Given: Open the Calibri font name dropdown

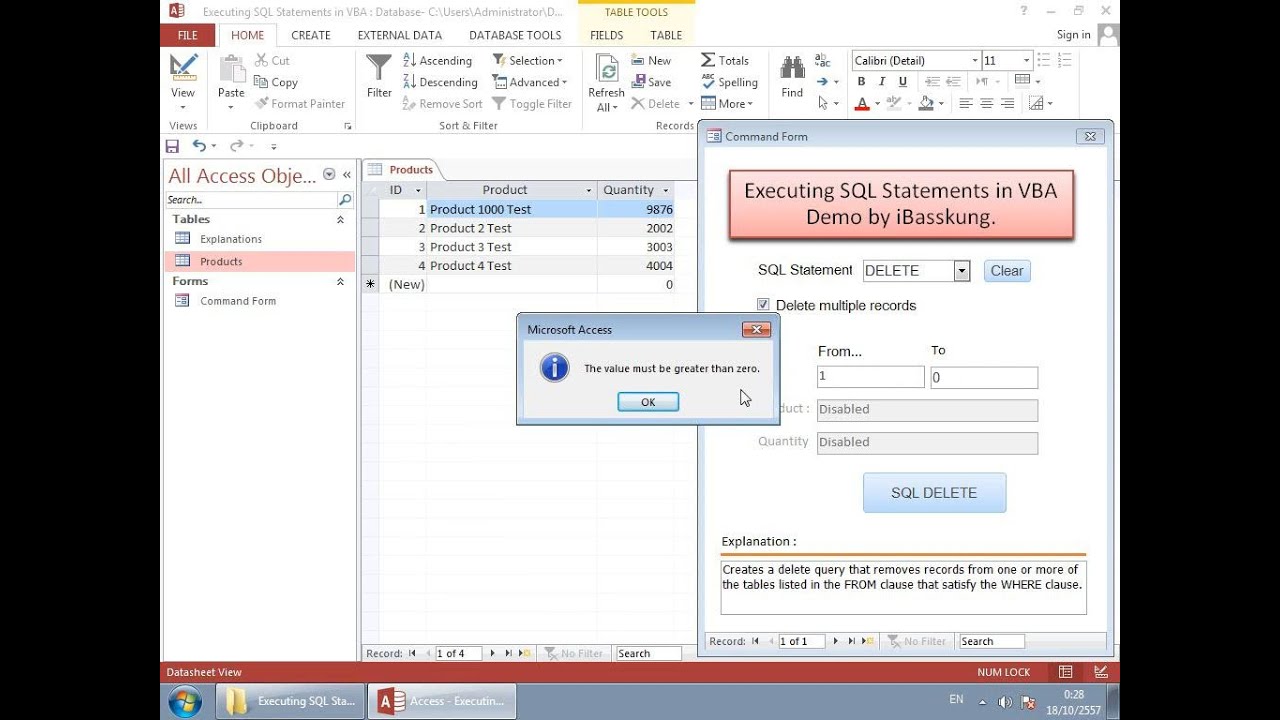Looking at the screenshot, I should [x=974, y=61].
